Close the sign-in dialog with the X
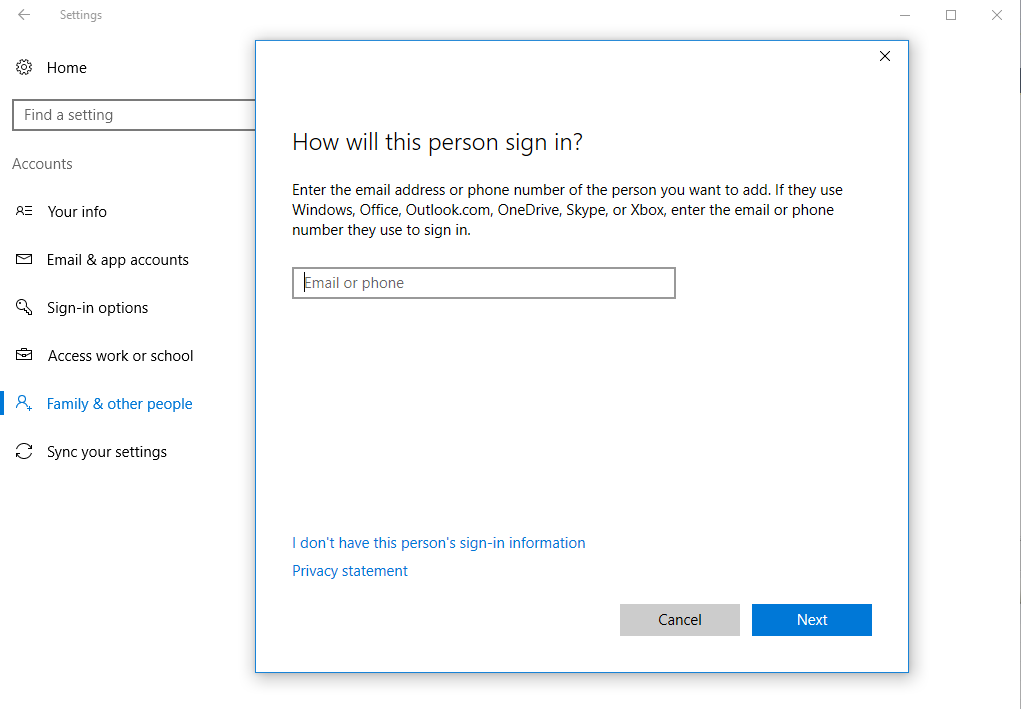Viewport: 1021px width, 709px height. point(884,57)
